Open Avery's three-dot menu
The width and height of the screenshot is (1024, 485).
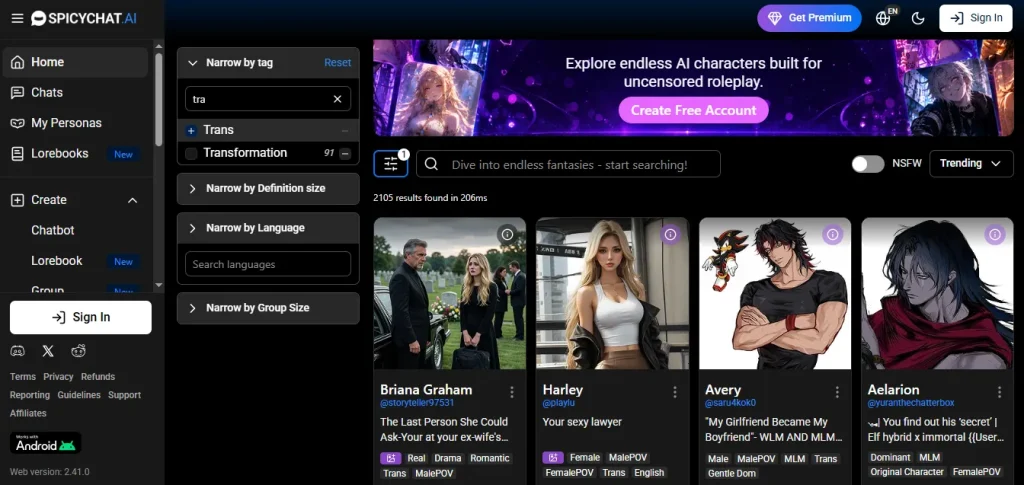point(837,392)
